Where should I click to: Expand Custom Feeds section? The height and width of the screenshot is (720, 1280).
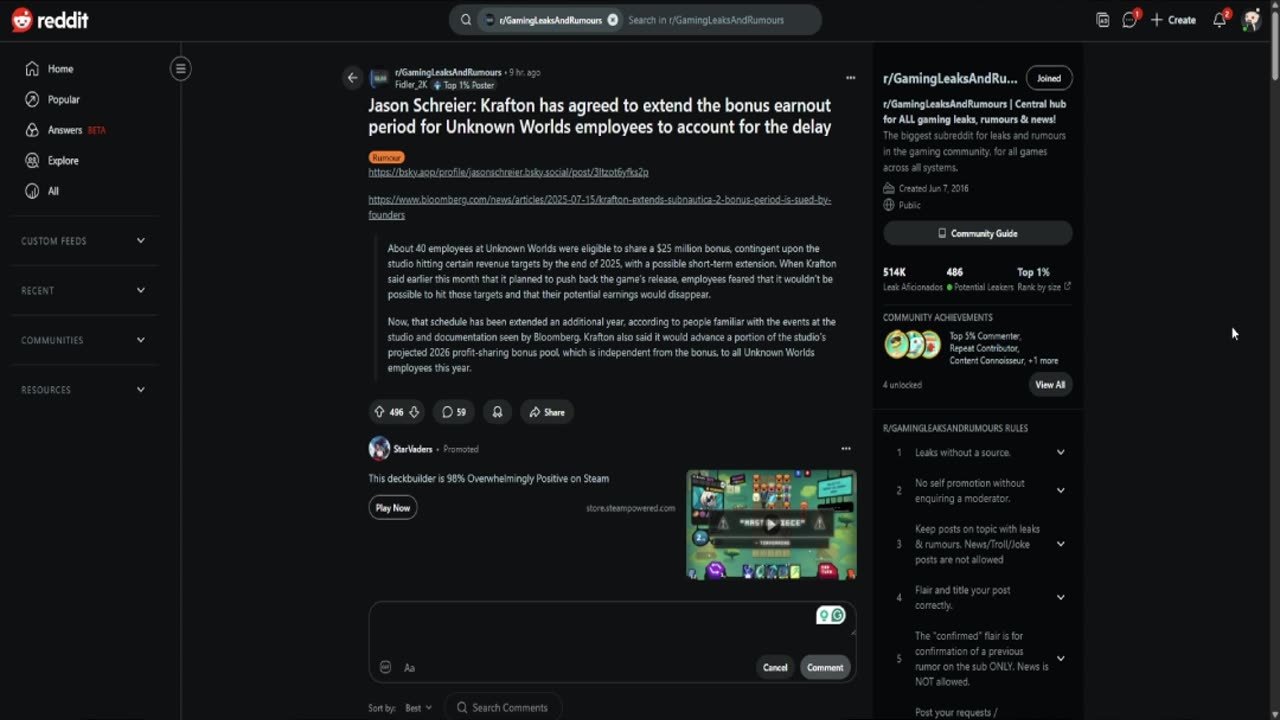pyautogui.click(x=84, y=241)
